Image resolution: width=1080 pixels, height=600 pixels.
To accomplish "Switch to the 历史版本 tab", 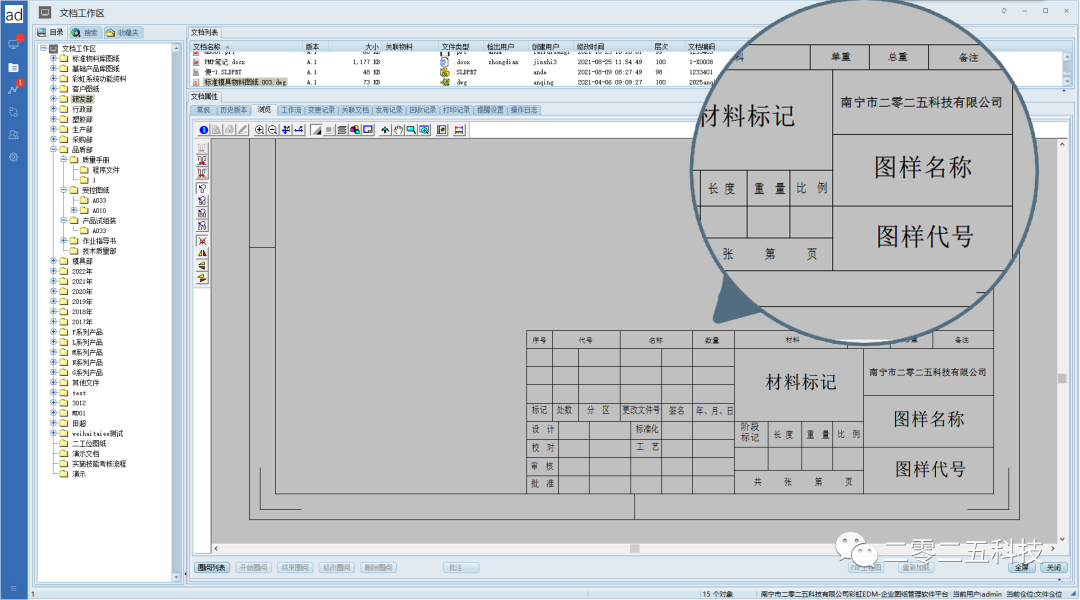I will pos(234,109).
